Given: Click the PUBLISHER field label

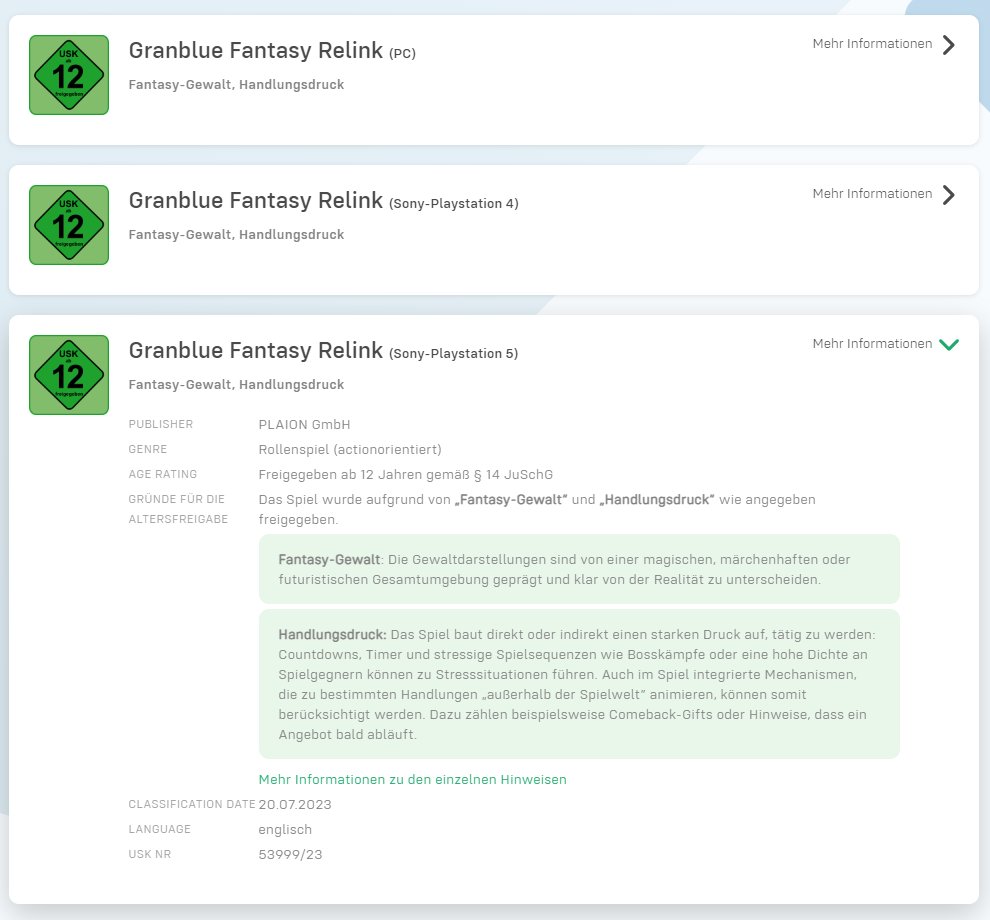Looking at the screenshot, I should [x=160, y=424].
